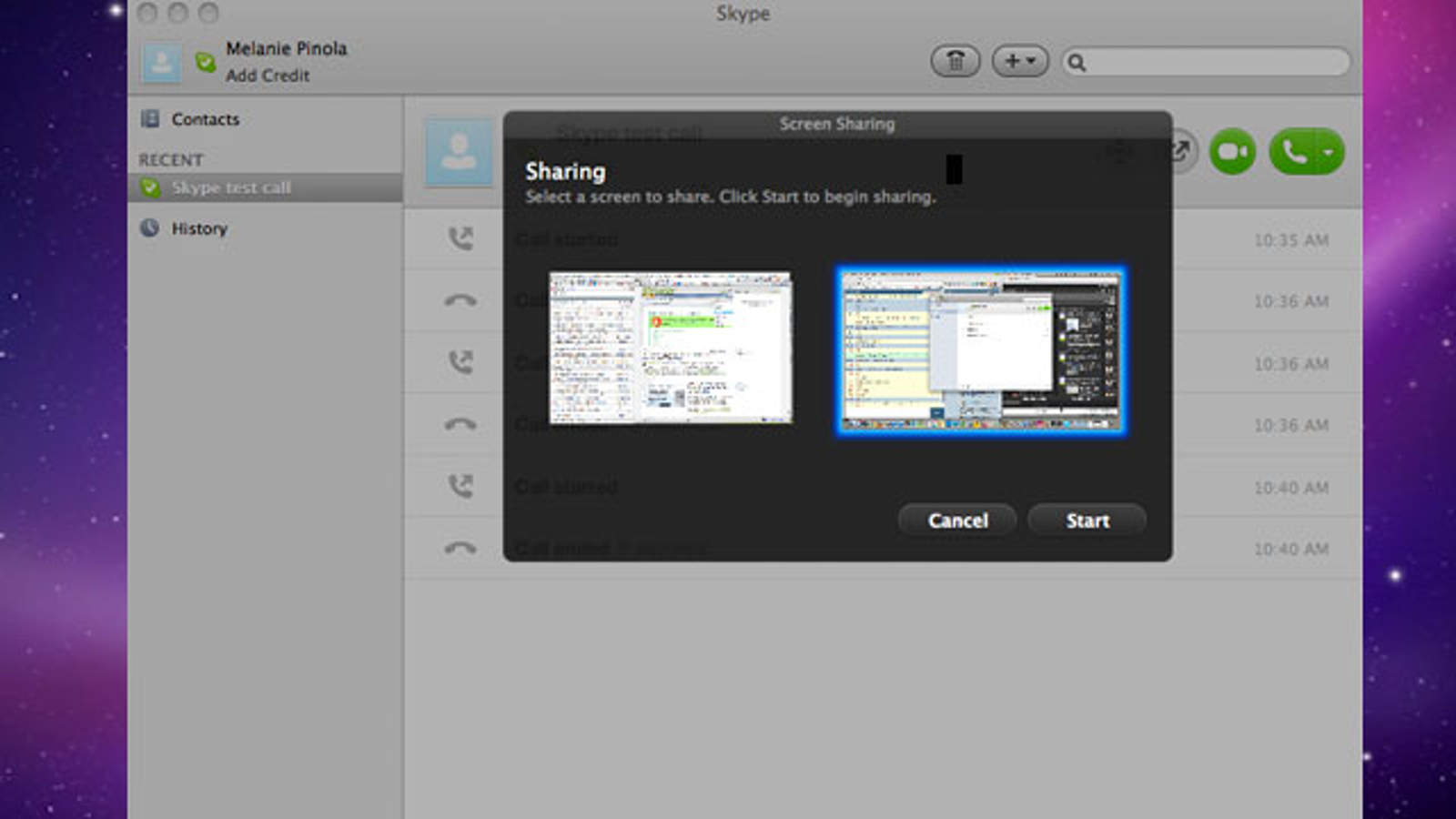Select Skype test call in Recent list

pyautogui.click(x=265, y=187)
